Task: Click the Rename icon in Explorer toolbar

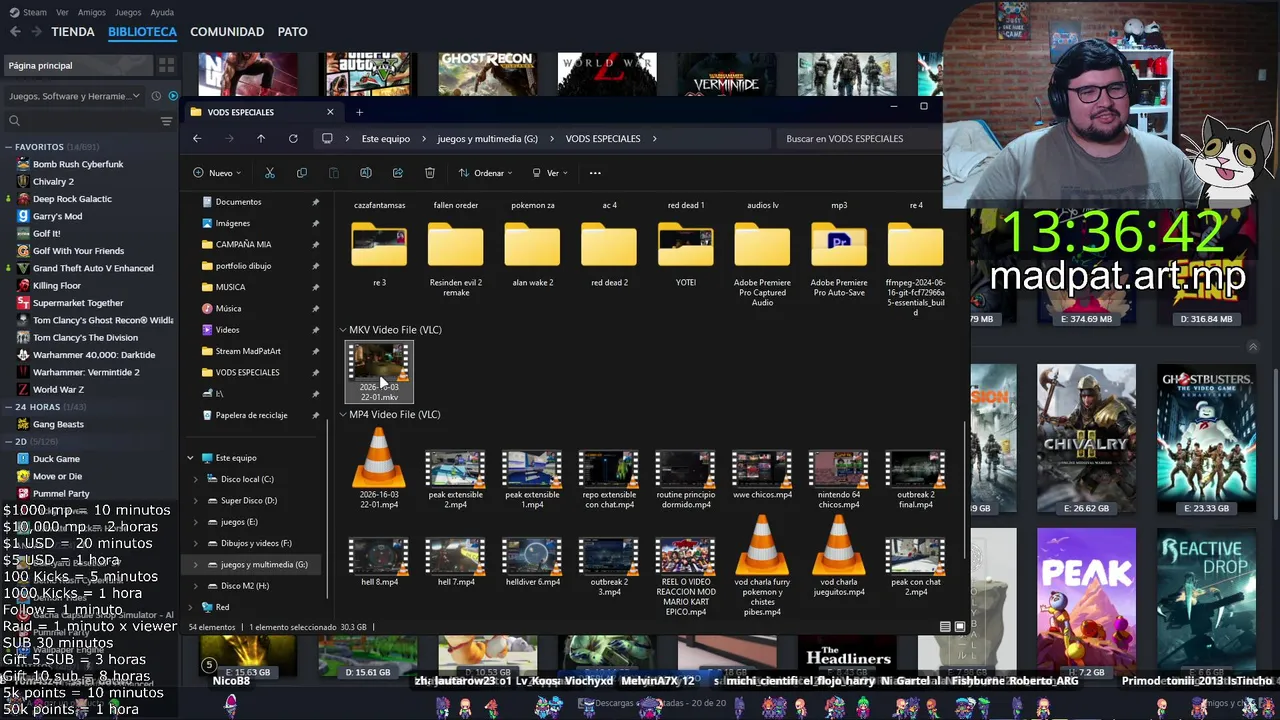Action: 366,173
